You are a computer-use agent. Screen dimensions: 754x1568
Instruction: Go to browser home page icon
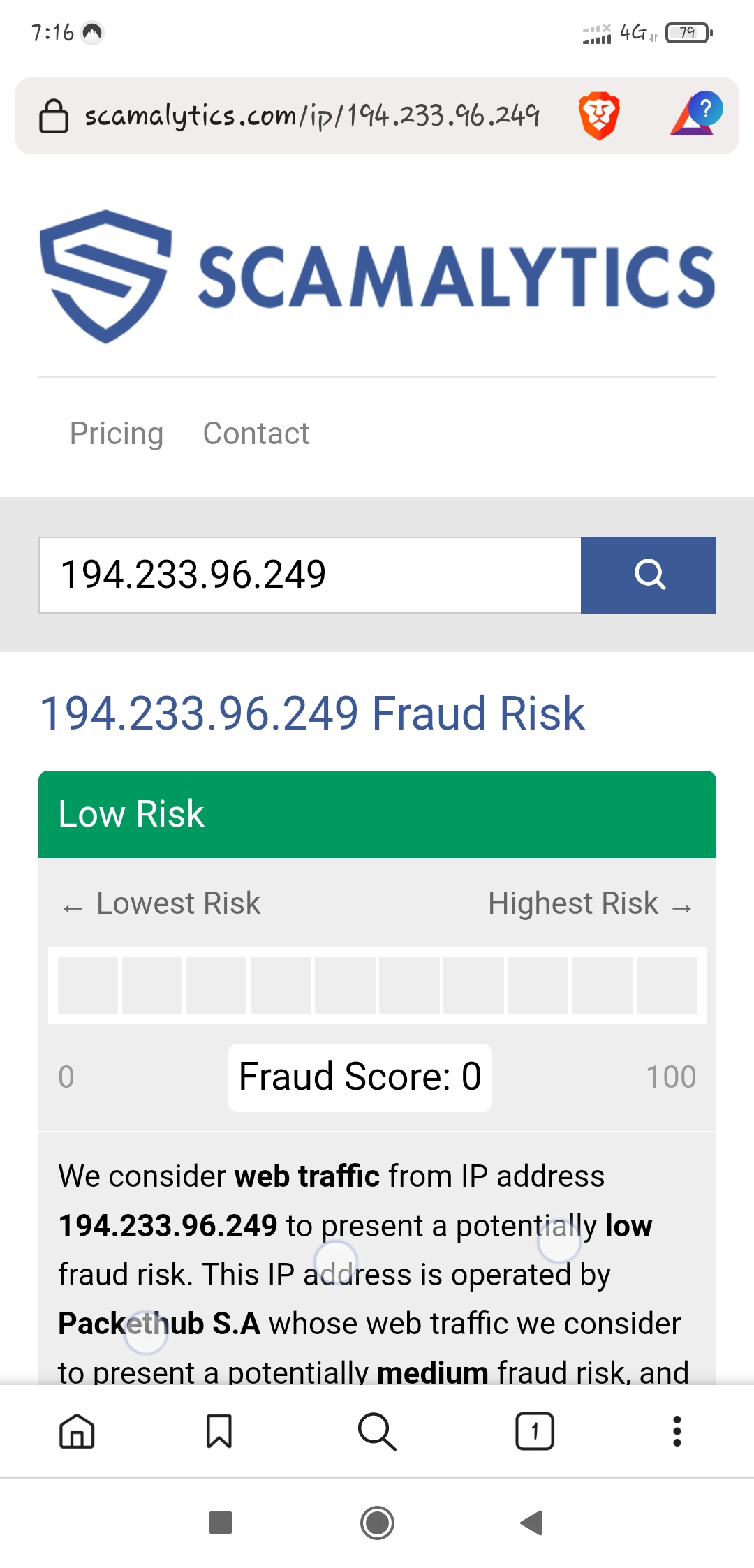[77, 1431]
